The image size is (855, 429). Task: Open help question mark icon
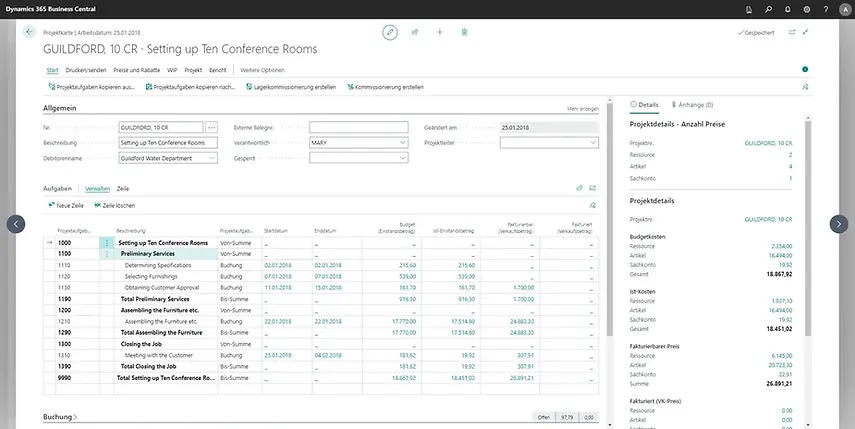(x=826, y=9)
